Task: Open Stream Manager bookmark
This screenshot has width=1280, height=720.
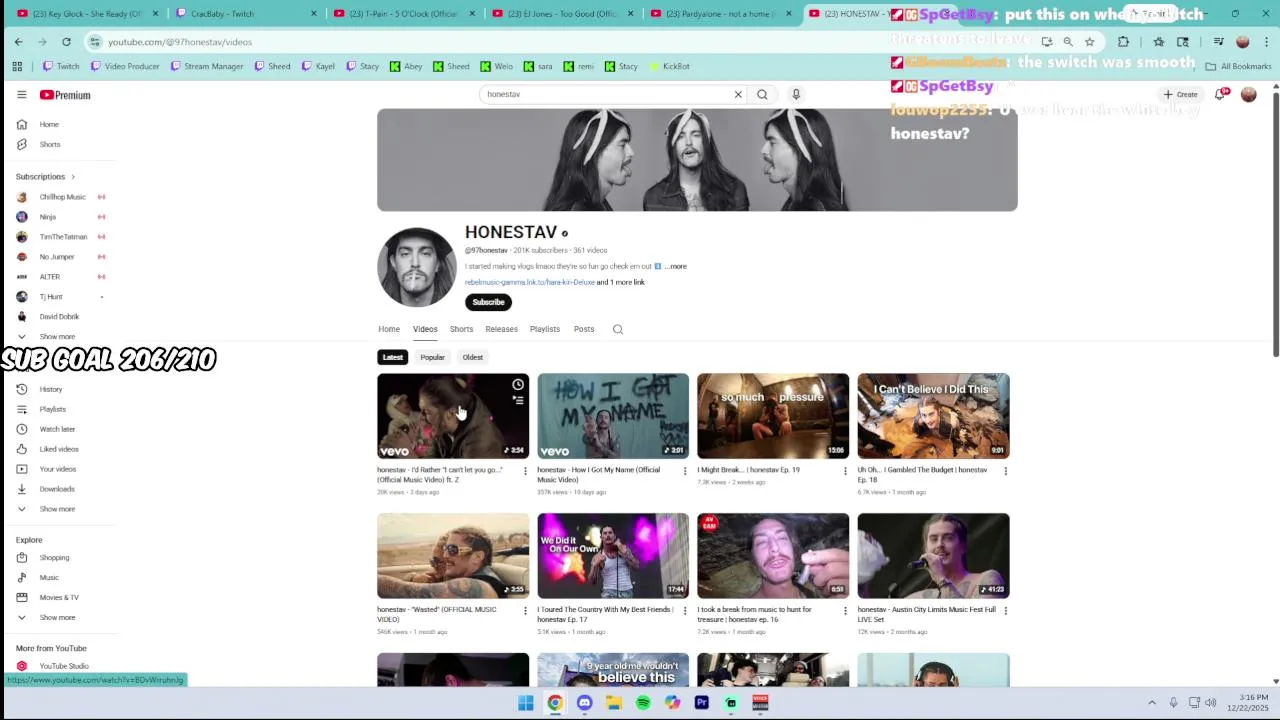Action: click(207, 66)
